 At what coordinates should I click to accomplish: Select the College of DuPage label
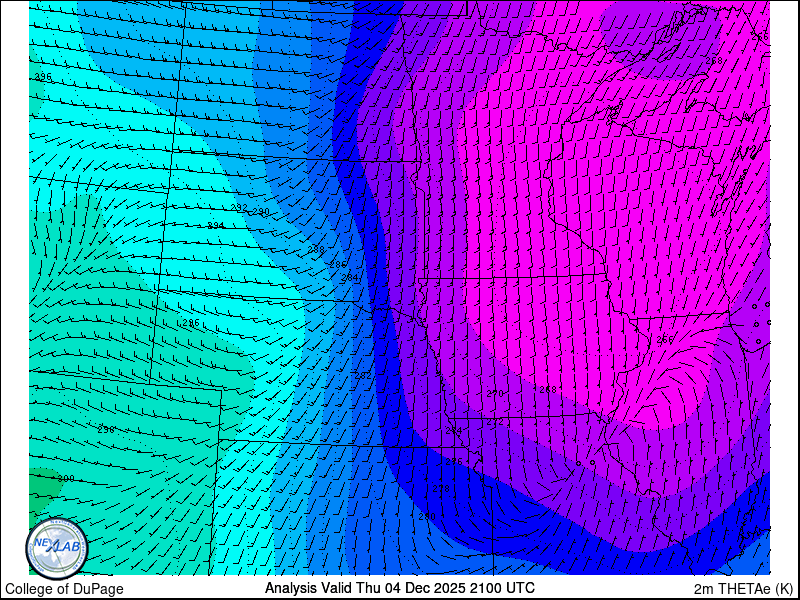[x=64, y=589]
